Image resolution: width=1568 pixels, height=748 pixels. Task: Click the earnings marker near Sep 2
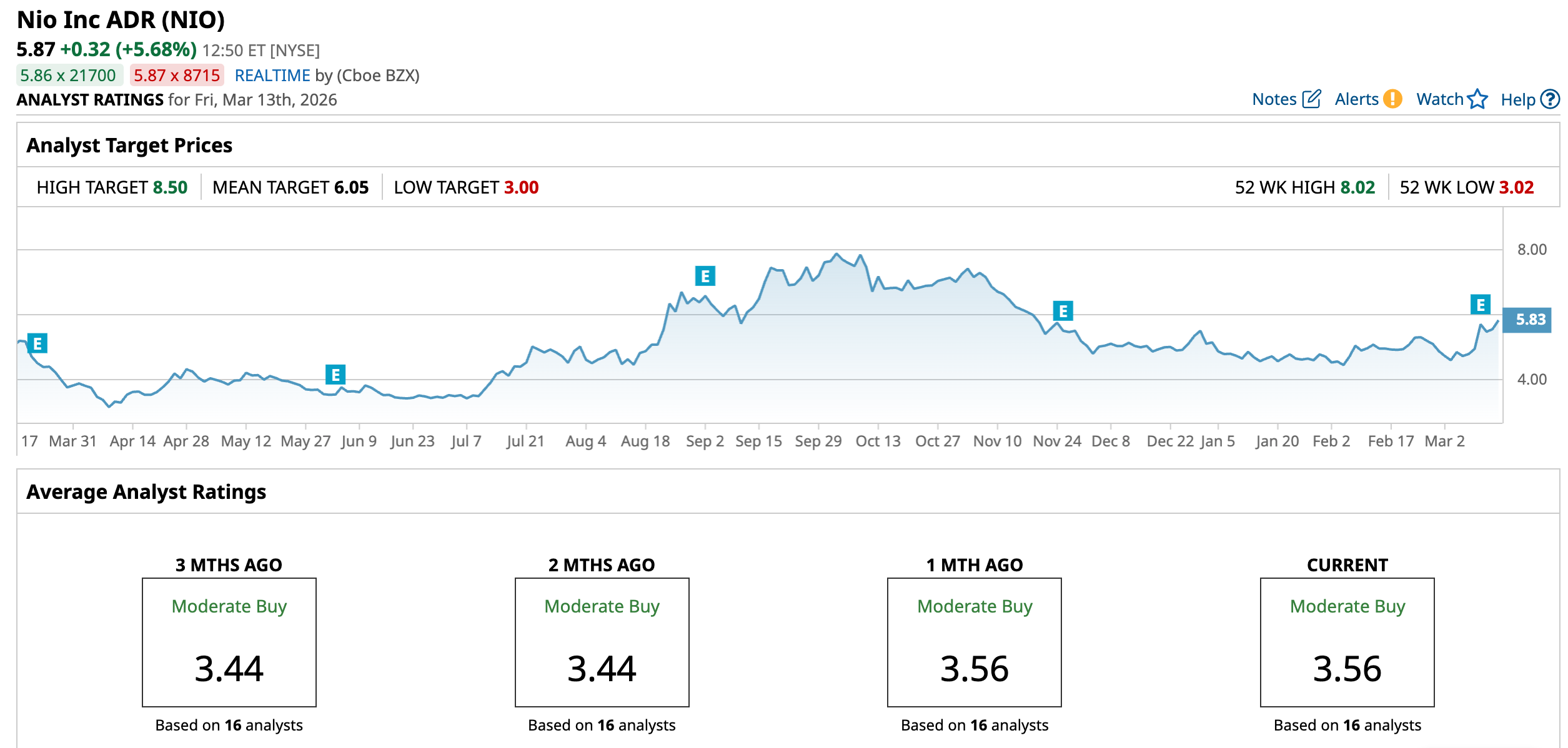tap(705, 276)
